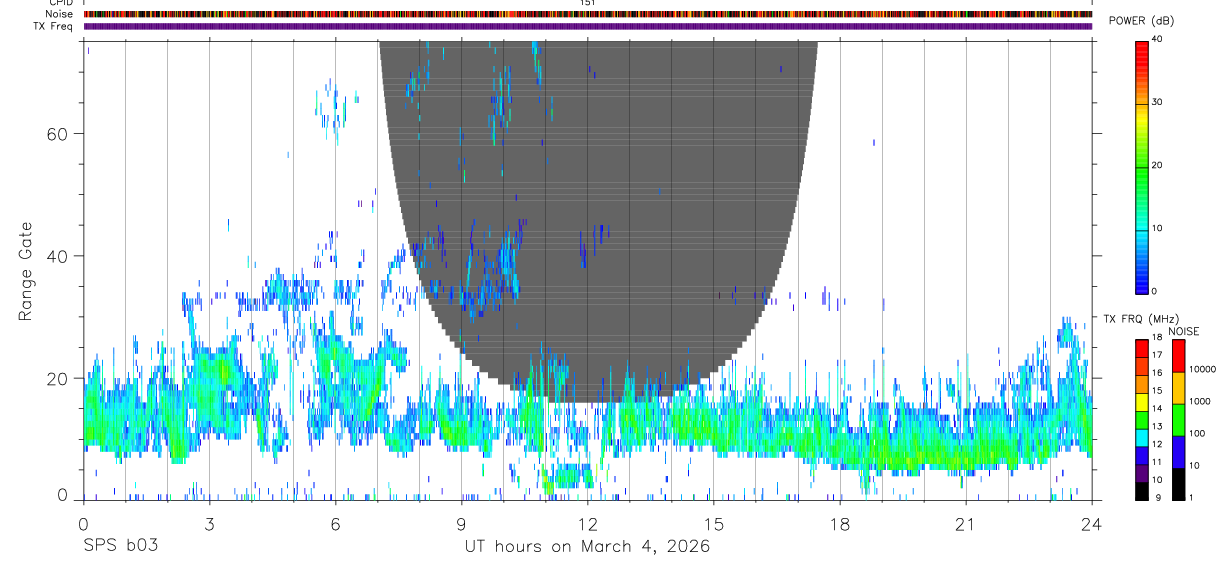The width and height of the screenshot is (1228, 567).
Task: Click the 40 tick on the power scale
Action: (1158, 40)
